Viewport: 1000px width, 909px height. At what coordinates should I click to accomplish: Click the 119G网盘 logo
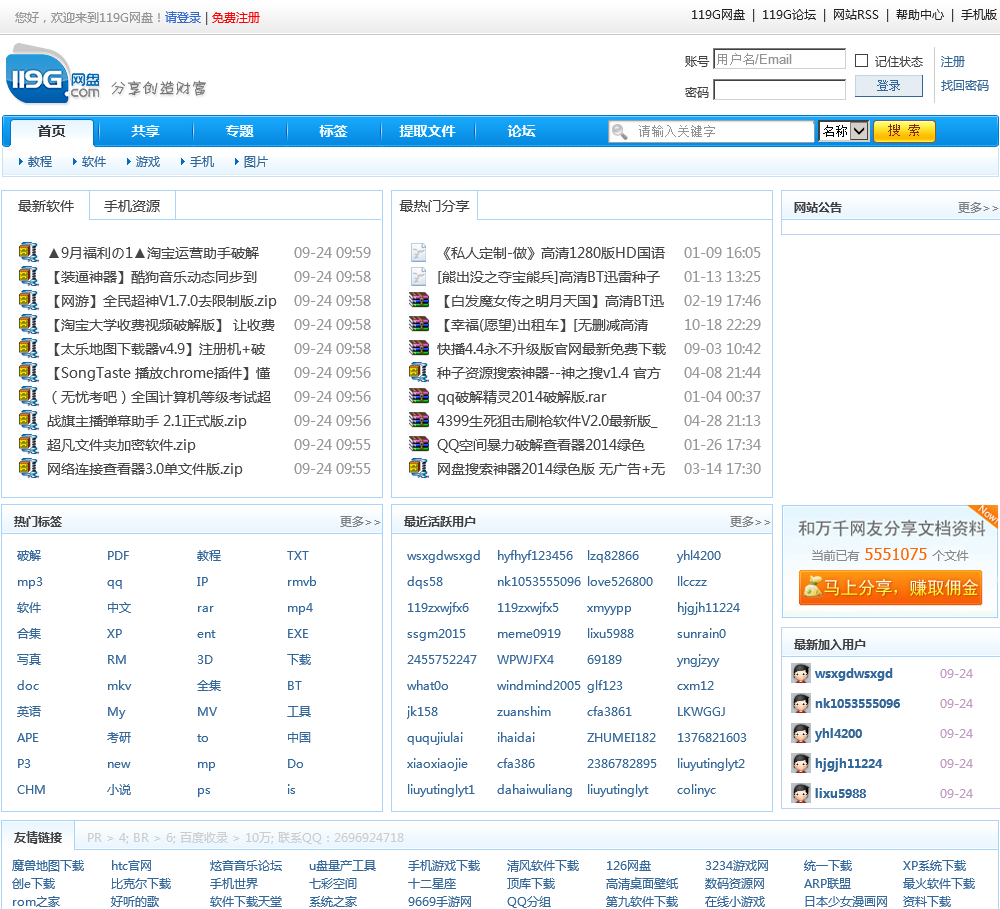click(53, 75)
